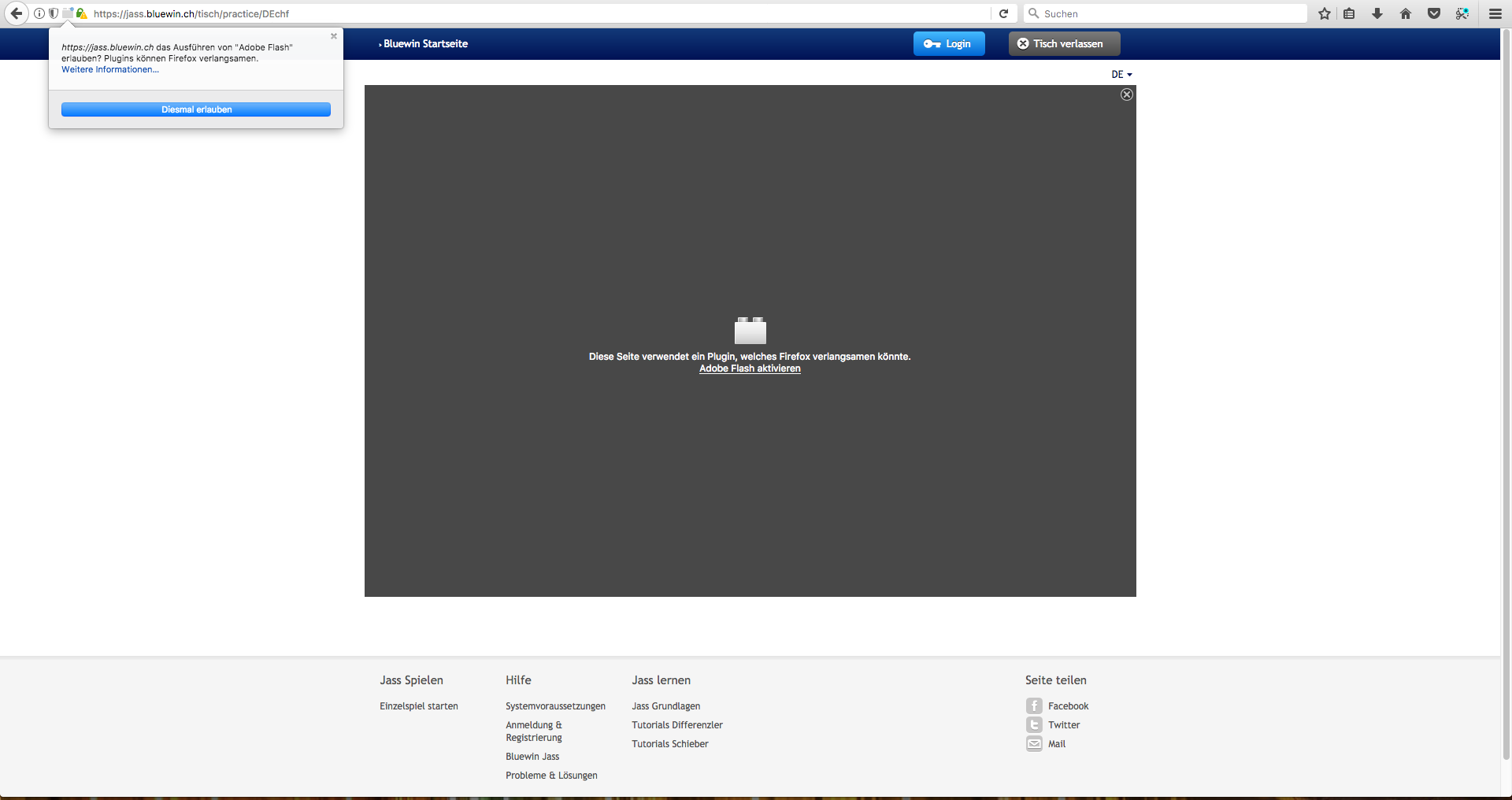Image resolution: width=1512 pixels, height=800 pixels.
Task: Reload the page with the refresh icon
Action: pos(1003,13)
